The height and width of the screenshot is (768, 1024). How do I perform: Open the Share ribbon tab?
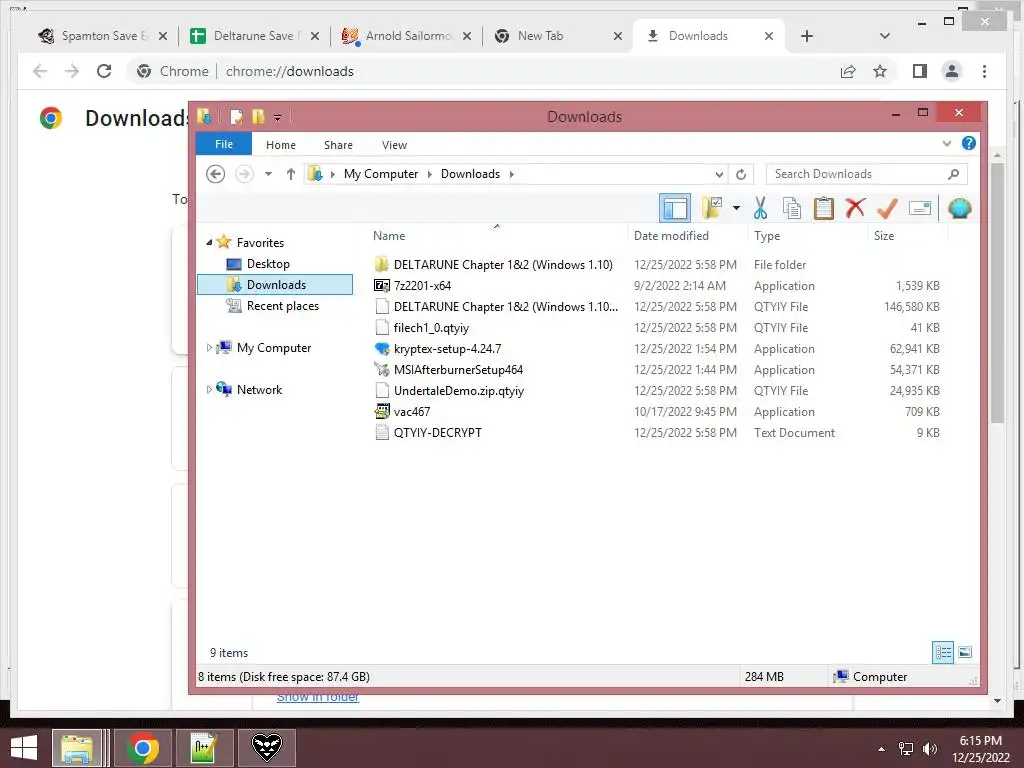[x=338, y=145]
